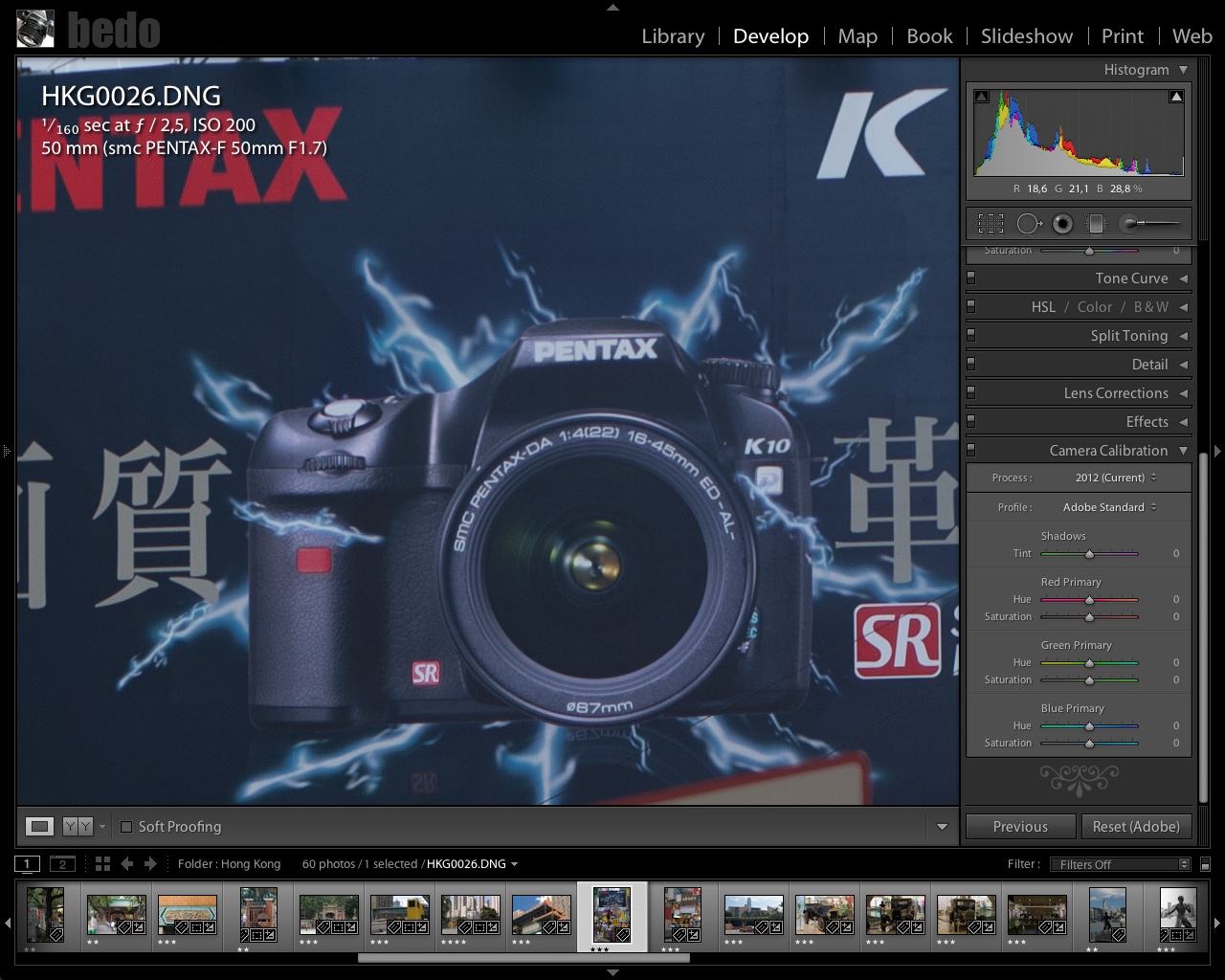Toggle highlight clipping indicator in histogram
1225x980 pixels.
[x=1176, y=97]
